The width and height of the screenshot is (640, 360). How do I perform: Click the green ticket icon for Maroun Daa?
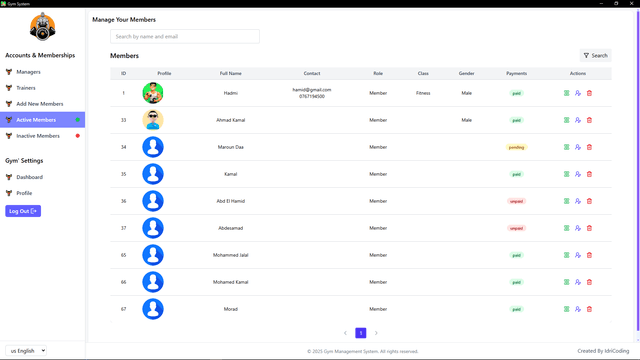[x=567, y=147]
